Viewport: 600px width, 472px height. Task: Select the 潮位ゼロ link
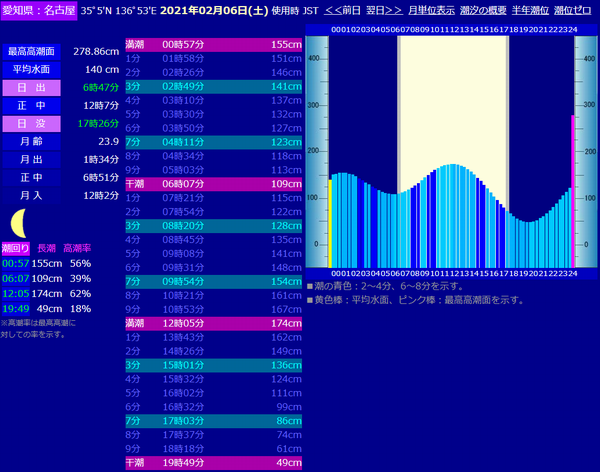tap(575, 10)
